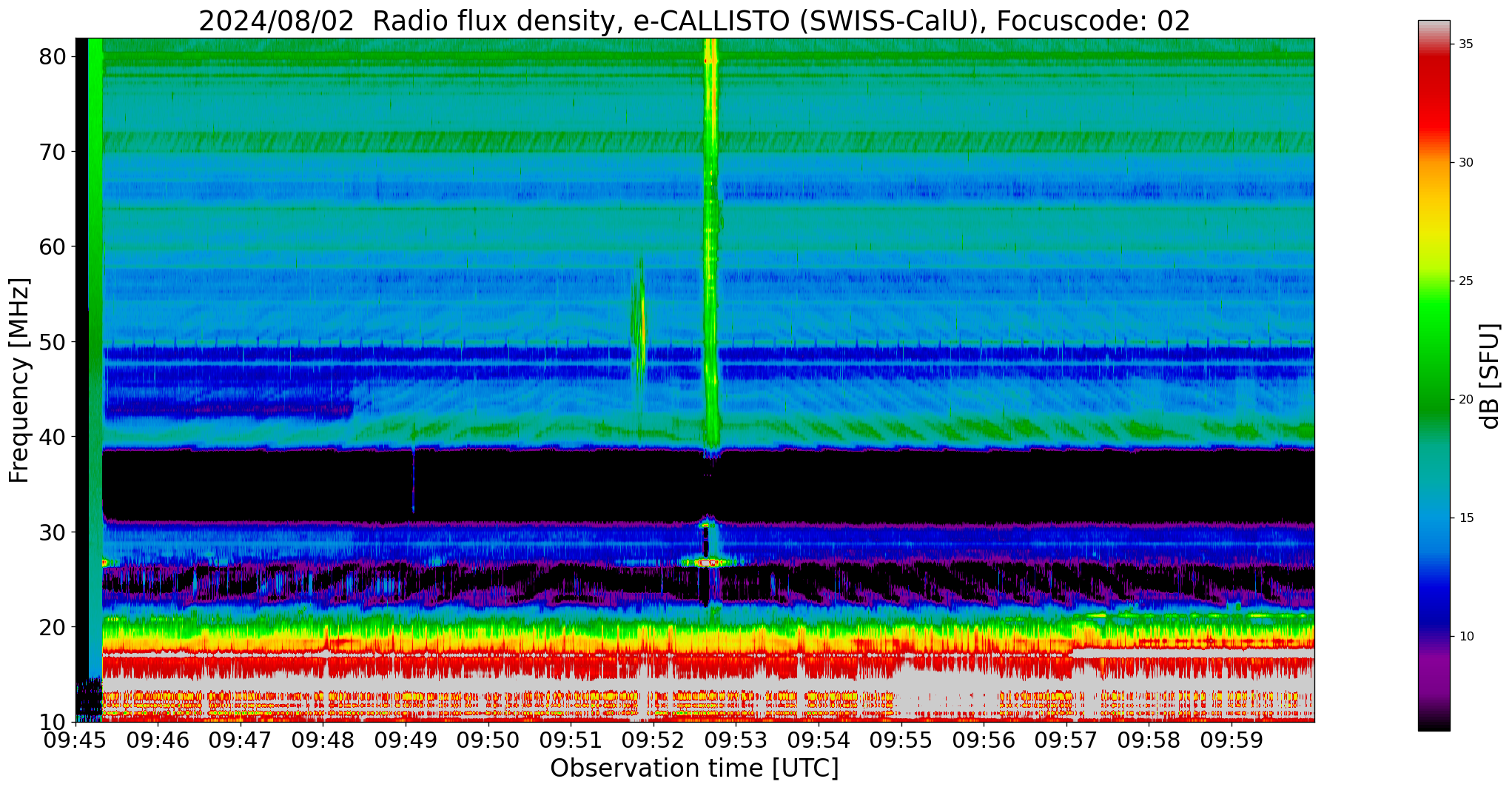The width and height of the screenshot is (1512, 790).
Task: Click the 09:51 time tick label
Action: [x=571, y=740]
